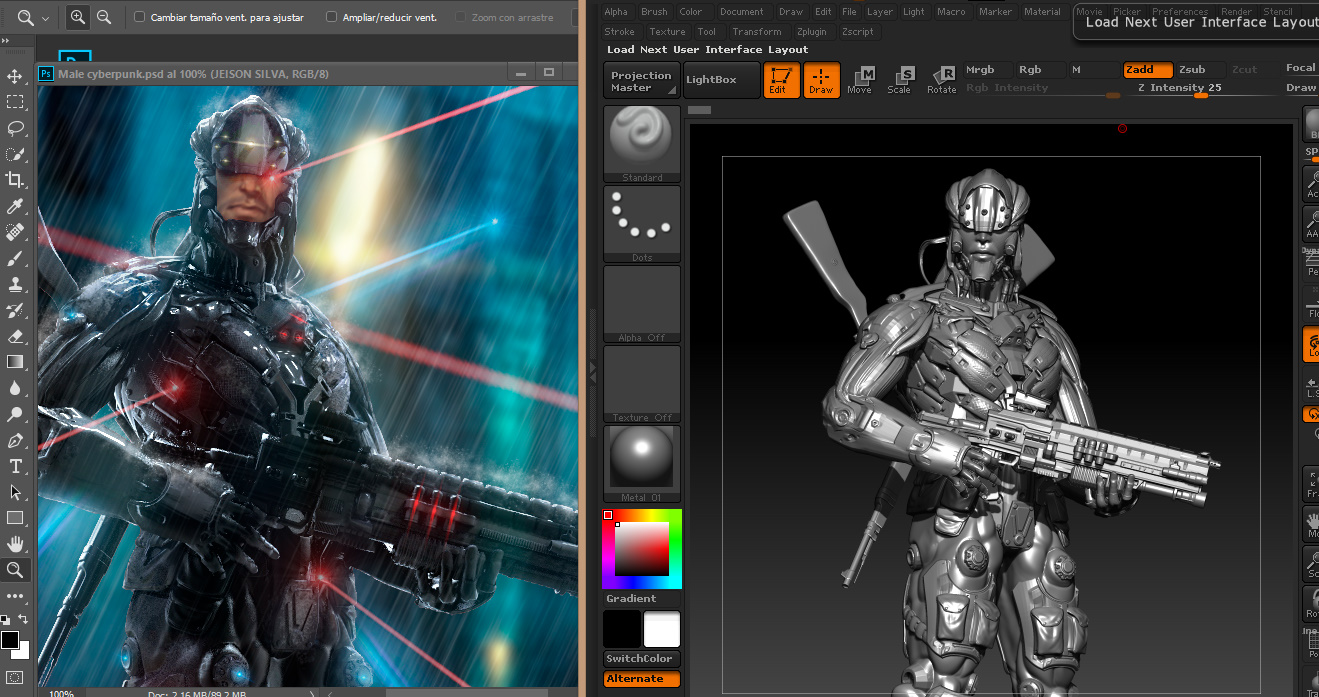This screenshot has width=1319, height=697.
Task: Select the Brush tool in Photoshop
Action: [15, 258]
